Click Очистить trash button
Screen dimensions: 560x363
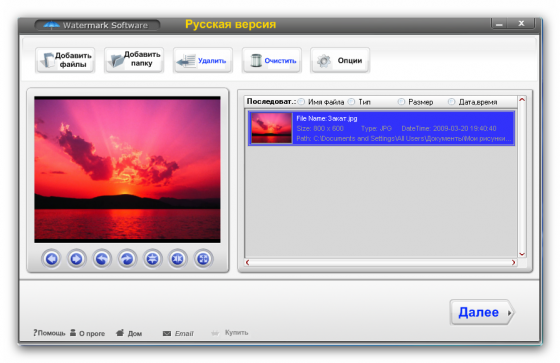pyautogui.click(x=272, y=60)
